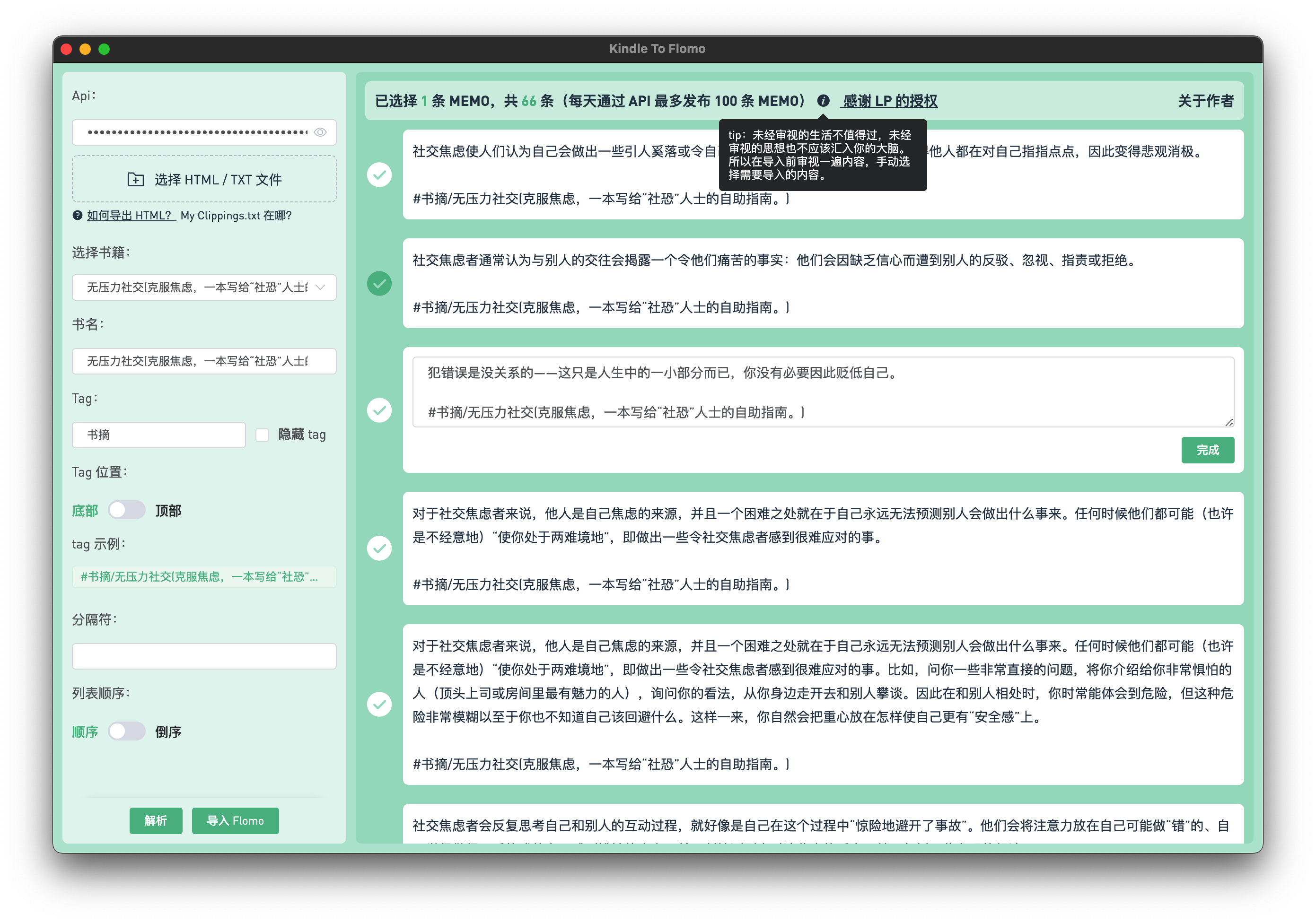Click the tag 示例 green preview text
1316x923 pixels.
[204, 577]
